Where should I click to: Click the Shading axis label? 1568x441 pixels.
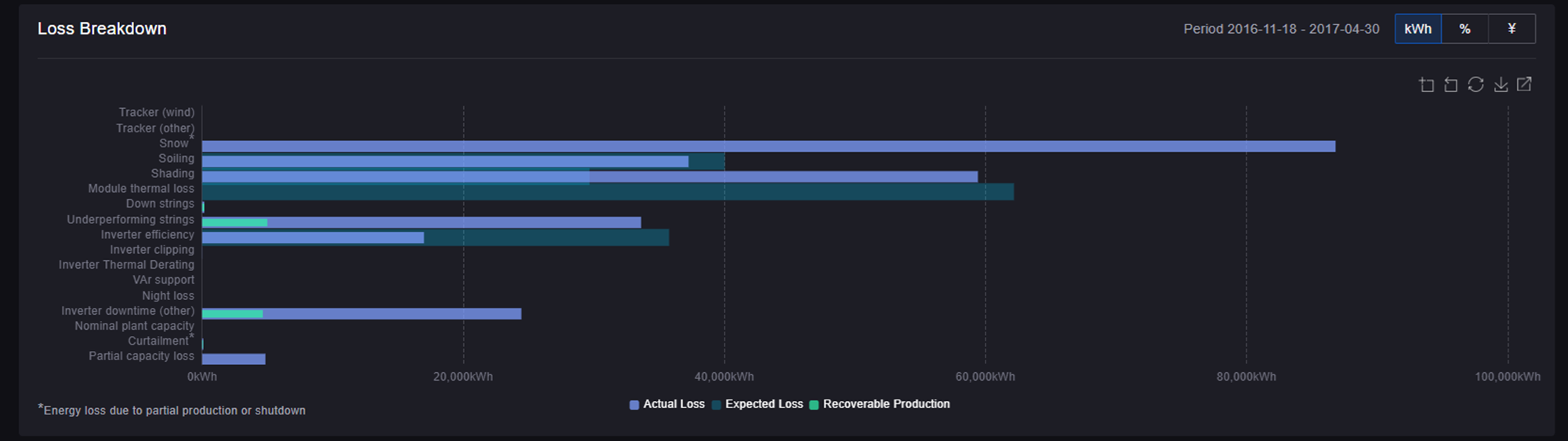[172, 174]
